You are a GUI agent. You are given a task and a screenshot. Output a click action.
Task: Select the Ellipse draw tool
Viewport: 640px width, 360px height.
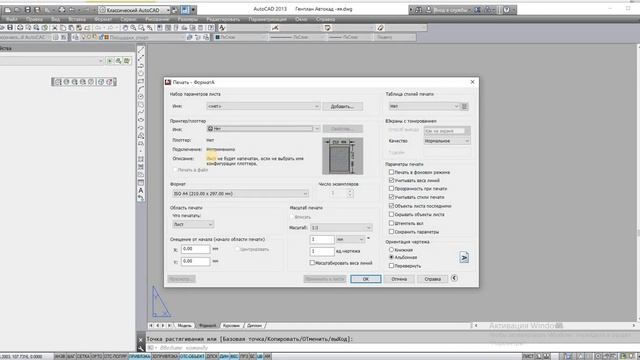coord(141,120)
